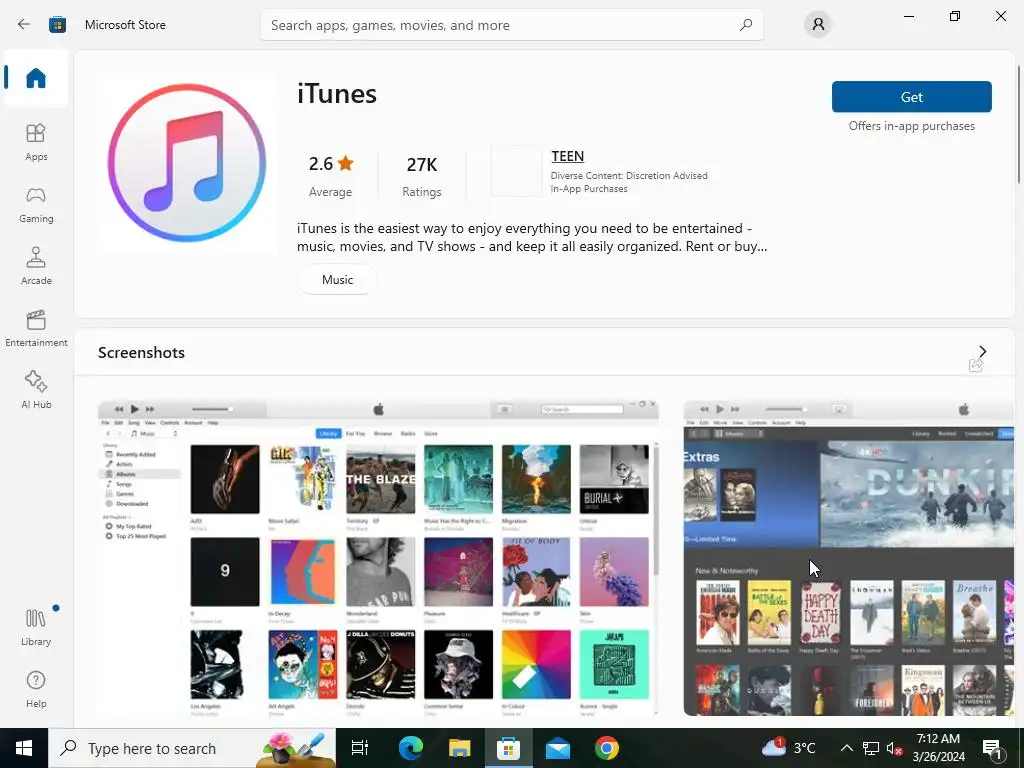
Task: Show hidden system tray icons
Action: click(846, 748)
